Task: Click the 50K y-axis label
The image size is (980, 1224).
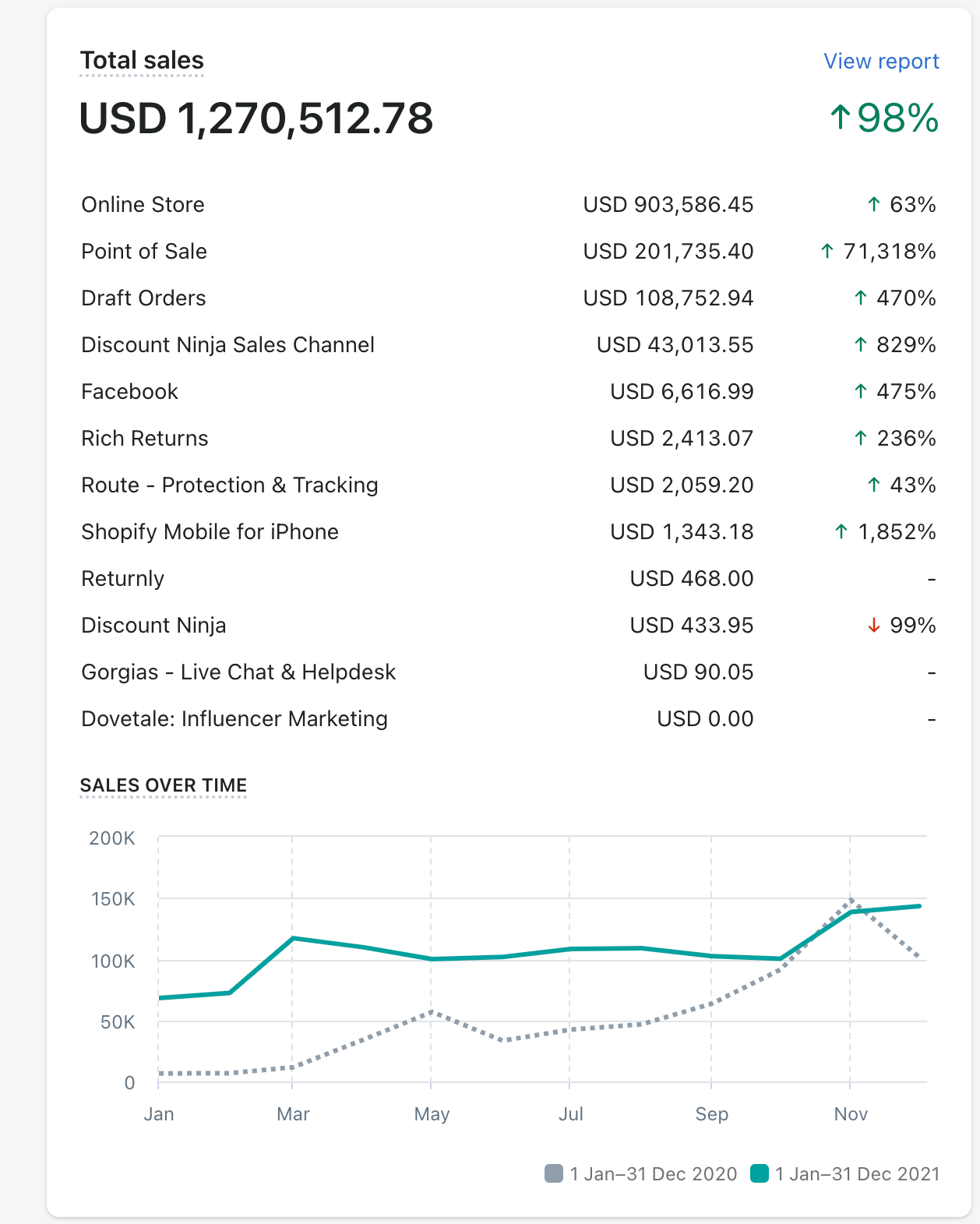Action: [x=118, y=1022]
